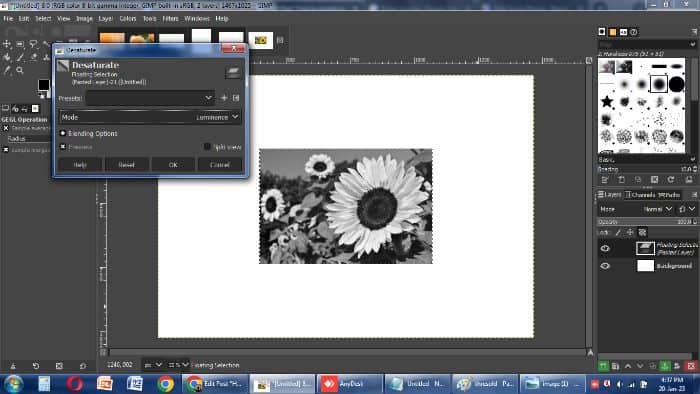Switch to Device Status tab icon
Screen dimensions: 700x394
click(15, 108)
